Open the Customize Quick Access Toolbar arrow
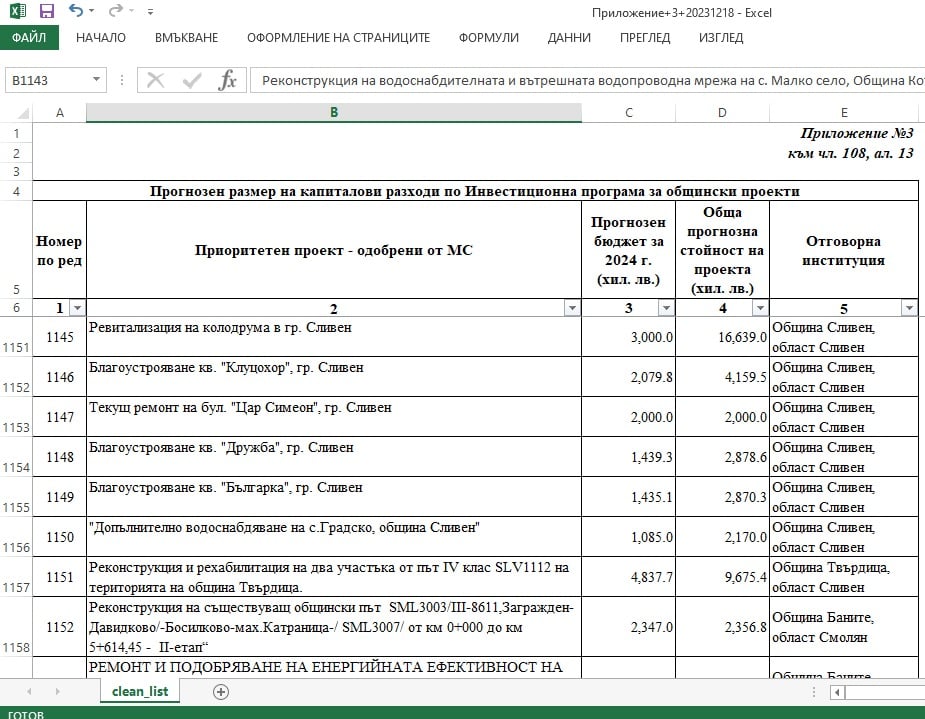The width and height of the screenshot is (925, 719). [150, 13]
